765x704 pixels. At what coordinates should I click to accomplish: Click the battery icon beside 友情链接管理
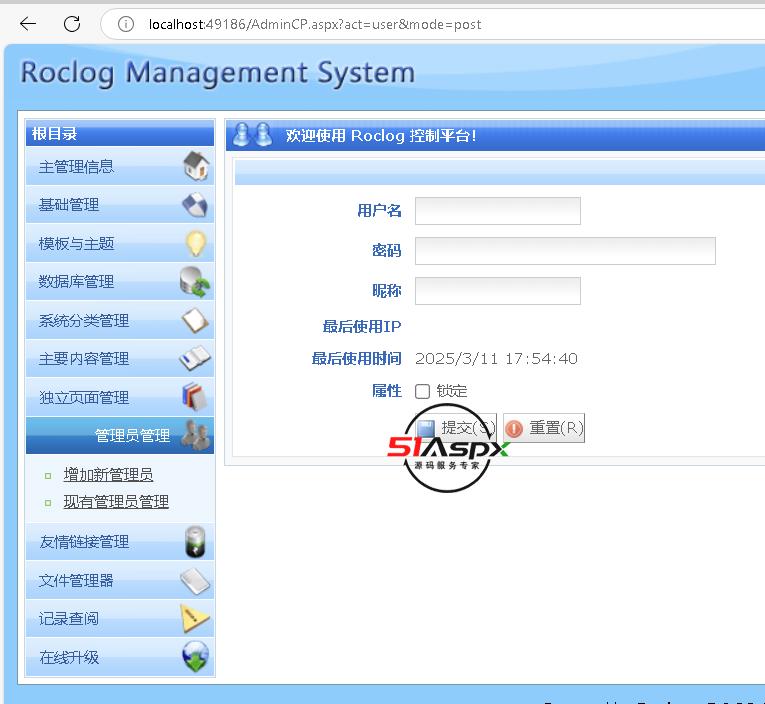click(196, 542)
